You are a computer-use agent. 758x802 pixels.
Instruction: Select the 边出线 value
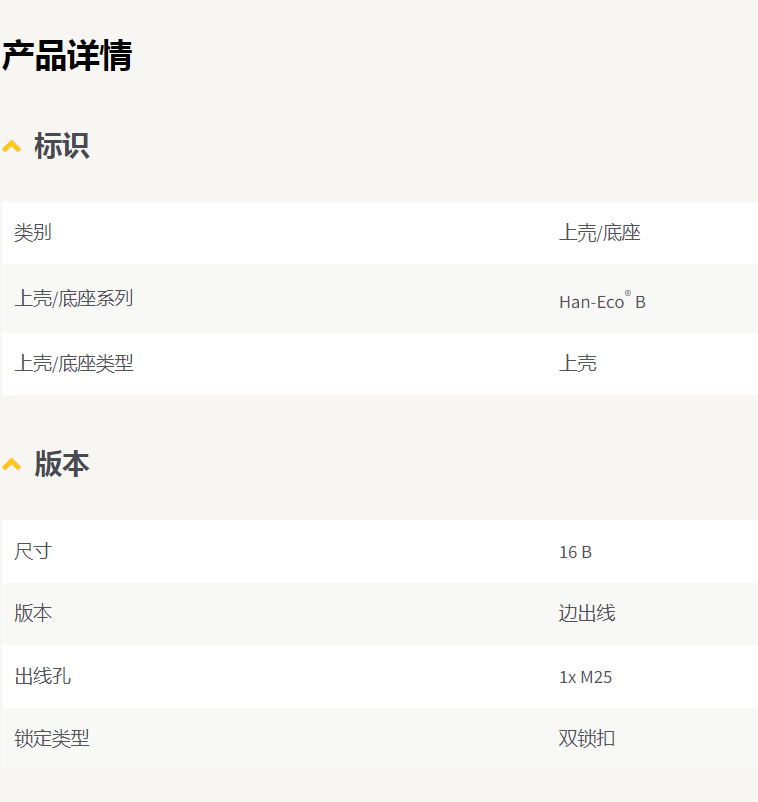tap(587, 613)
